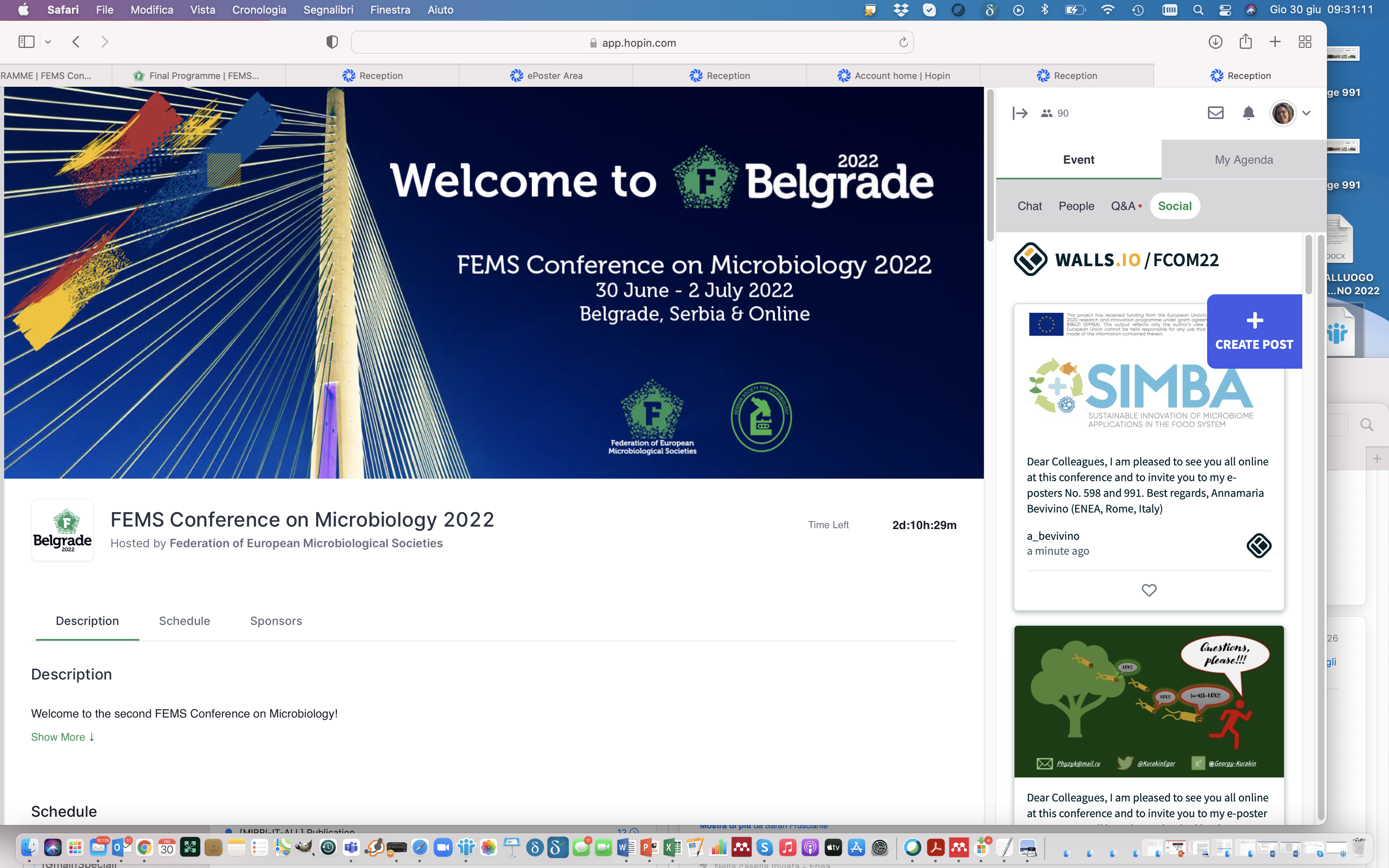Screen dimensions: 1389x868
Task: Click the Belgrade 2022 event logo
Action: tap(62, 529)
